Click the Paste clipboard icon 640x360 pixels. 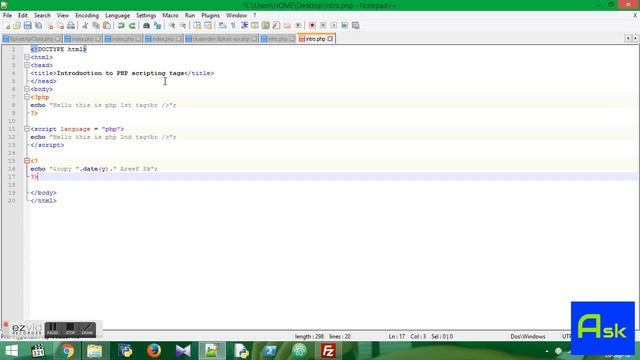107,26
